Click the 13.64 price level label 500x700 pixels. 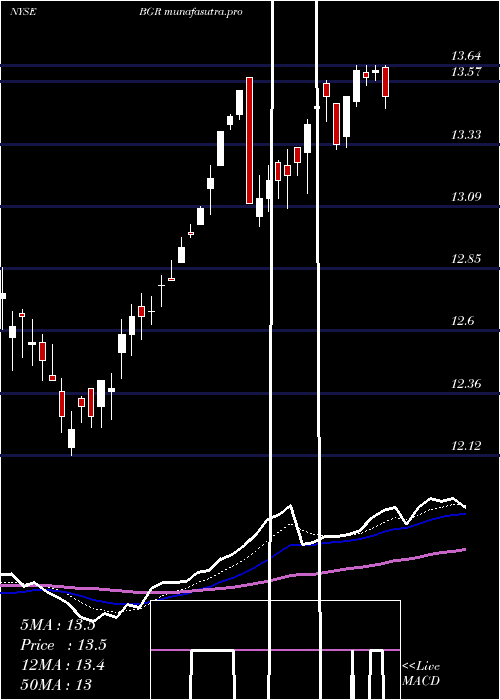tap(466, 56)
